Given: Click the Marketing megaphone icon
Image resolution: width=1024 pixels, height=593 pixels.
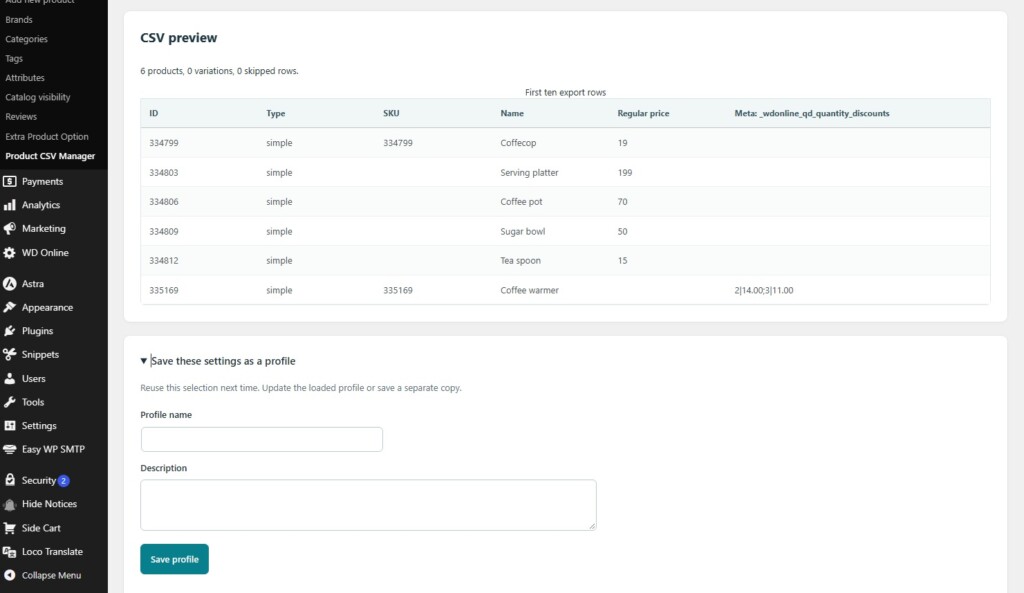Looking at the screenshot, I should click(9, 229).
